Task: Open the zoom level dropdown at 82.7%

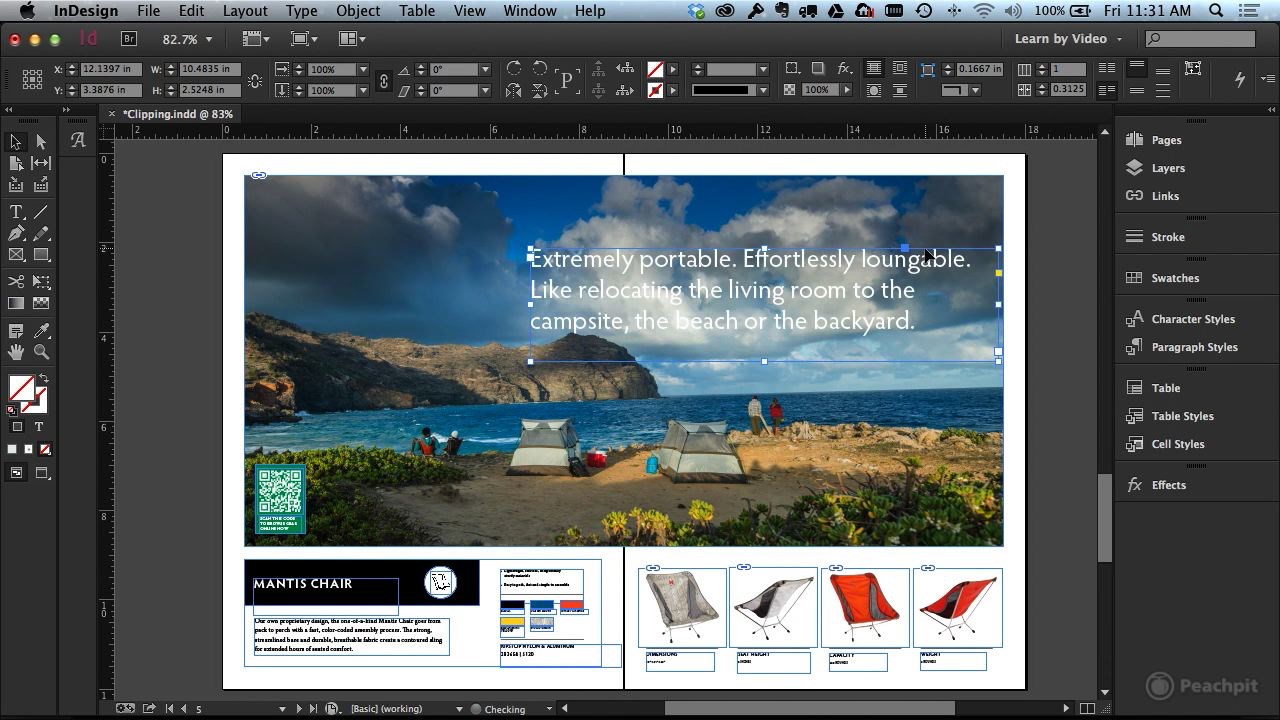Action: (x=187, y=39)
